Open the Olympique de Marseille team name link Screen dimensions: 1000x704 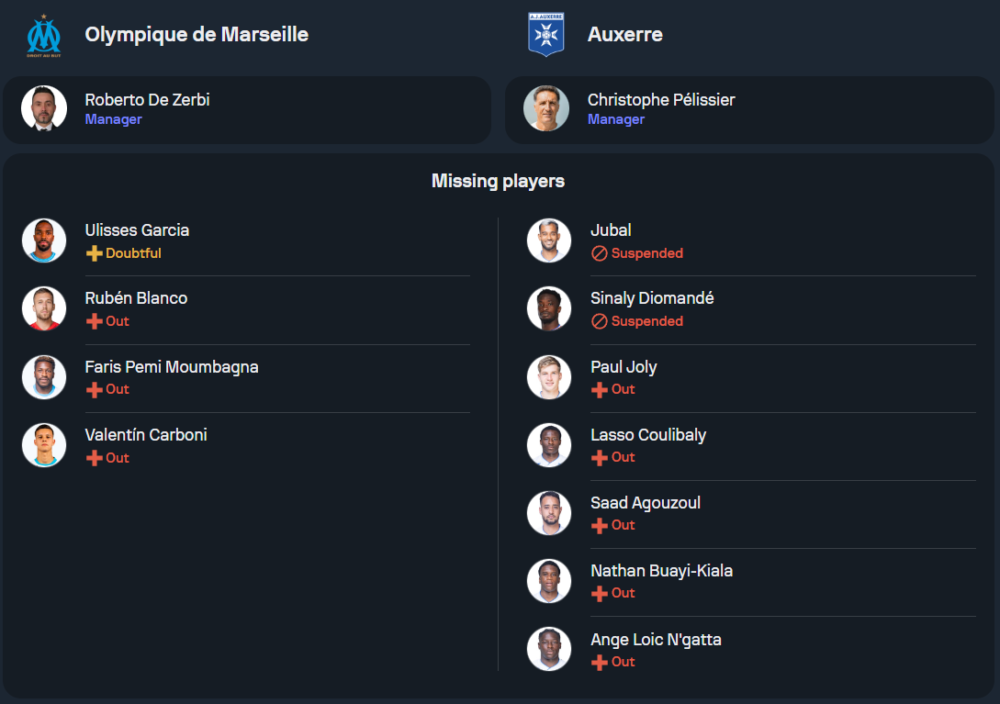pos(196,35)
